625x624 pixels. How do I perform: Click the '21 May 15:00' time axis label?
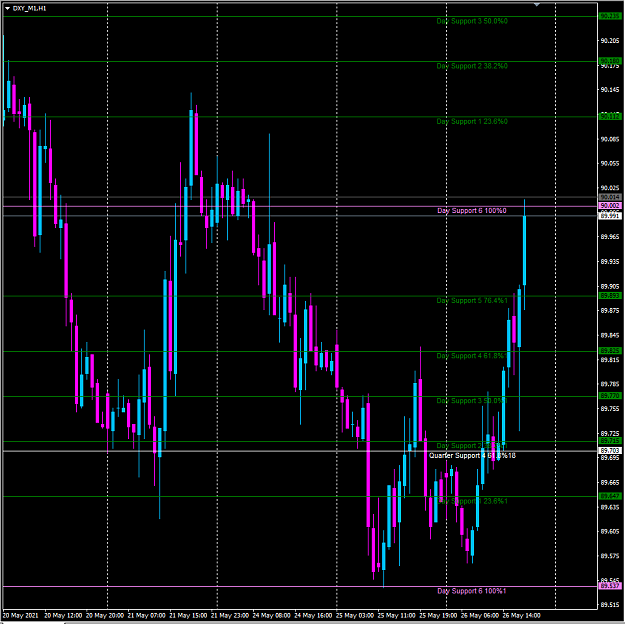tap(188, 615)
